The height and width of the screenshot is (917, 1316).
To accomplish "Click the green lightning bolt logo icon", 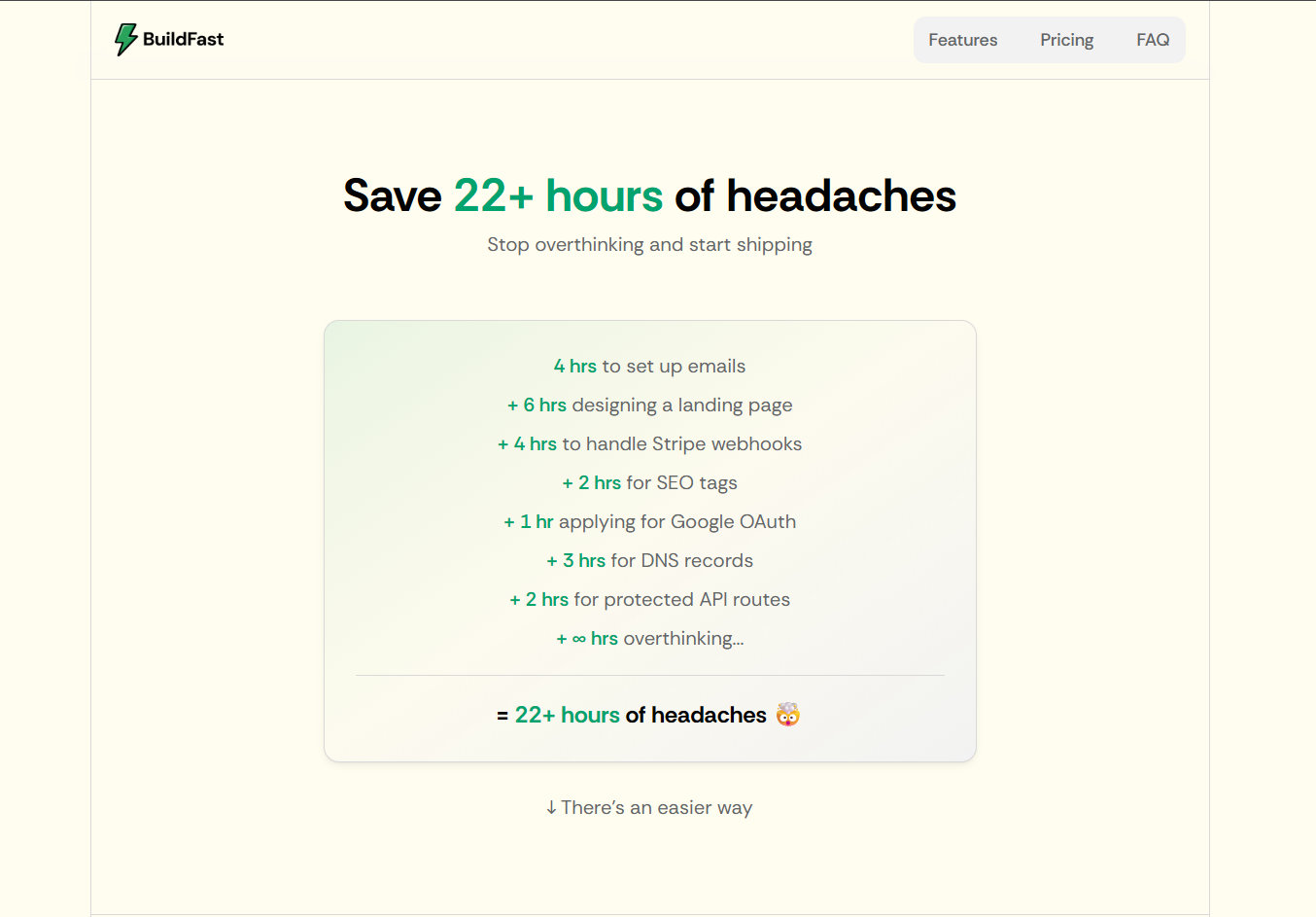I will [125, 39].
